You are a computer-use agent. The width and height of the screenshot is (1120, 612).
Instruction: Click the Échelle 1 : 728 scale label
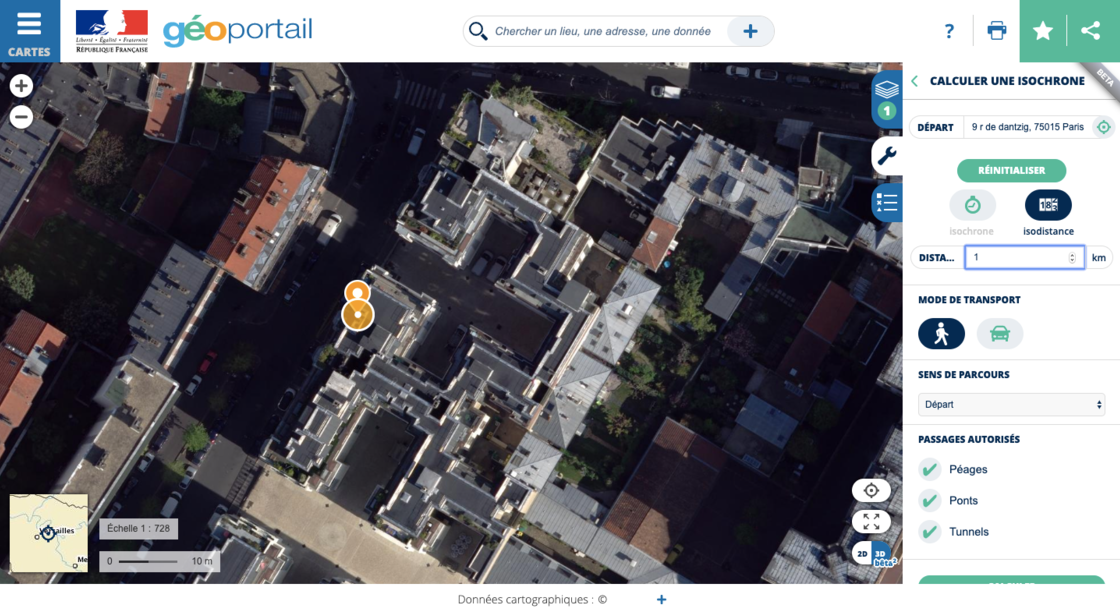pos(139,528)
